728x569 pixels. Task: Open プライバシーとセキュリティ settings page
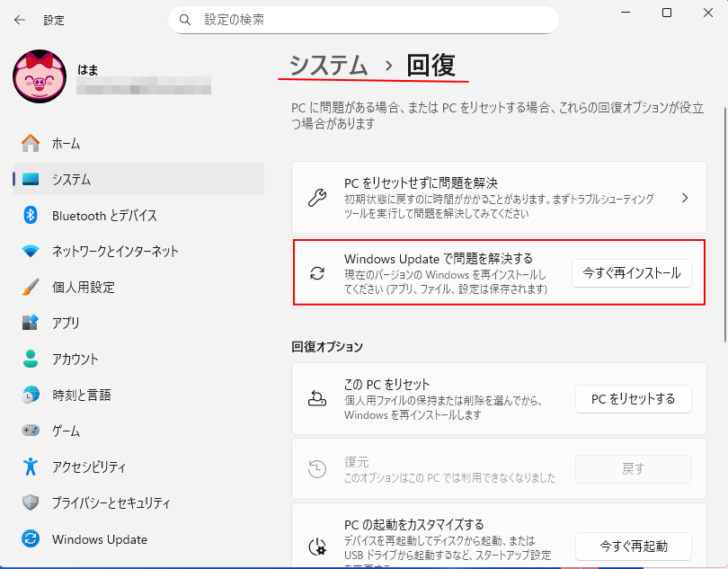click(x=138, y=503)
